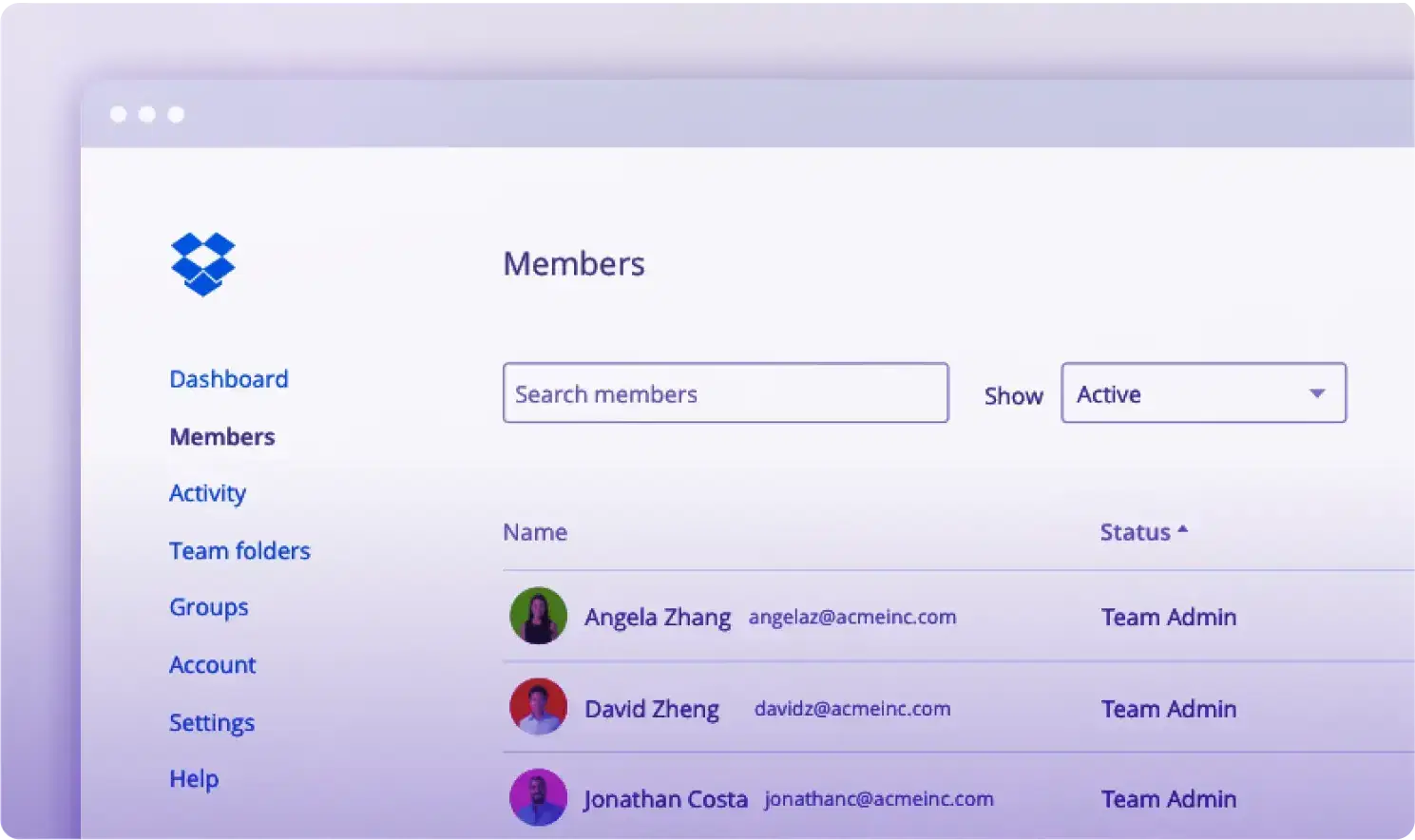The width and height of the screenshot is (1415, 840).
Task: Click the green window control dot
Action: pos(176,113)
